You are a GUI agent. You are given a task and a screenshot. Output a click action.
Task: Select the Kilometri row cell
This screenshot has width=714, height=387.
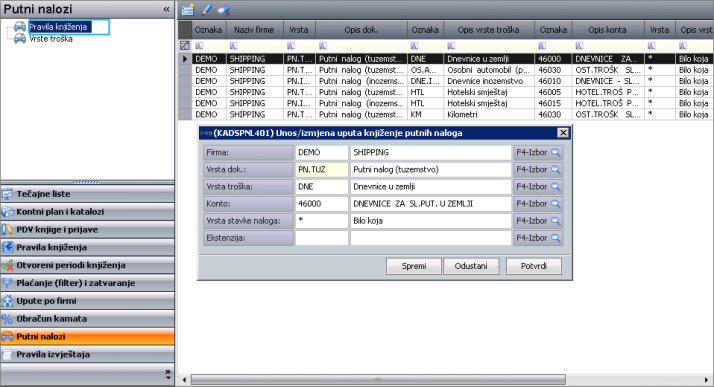489,115
